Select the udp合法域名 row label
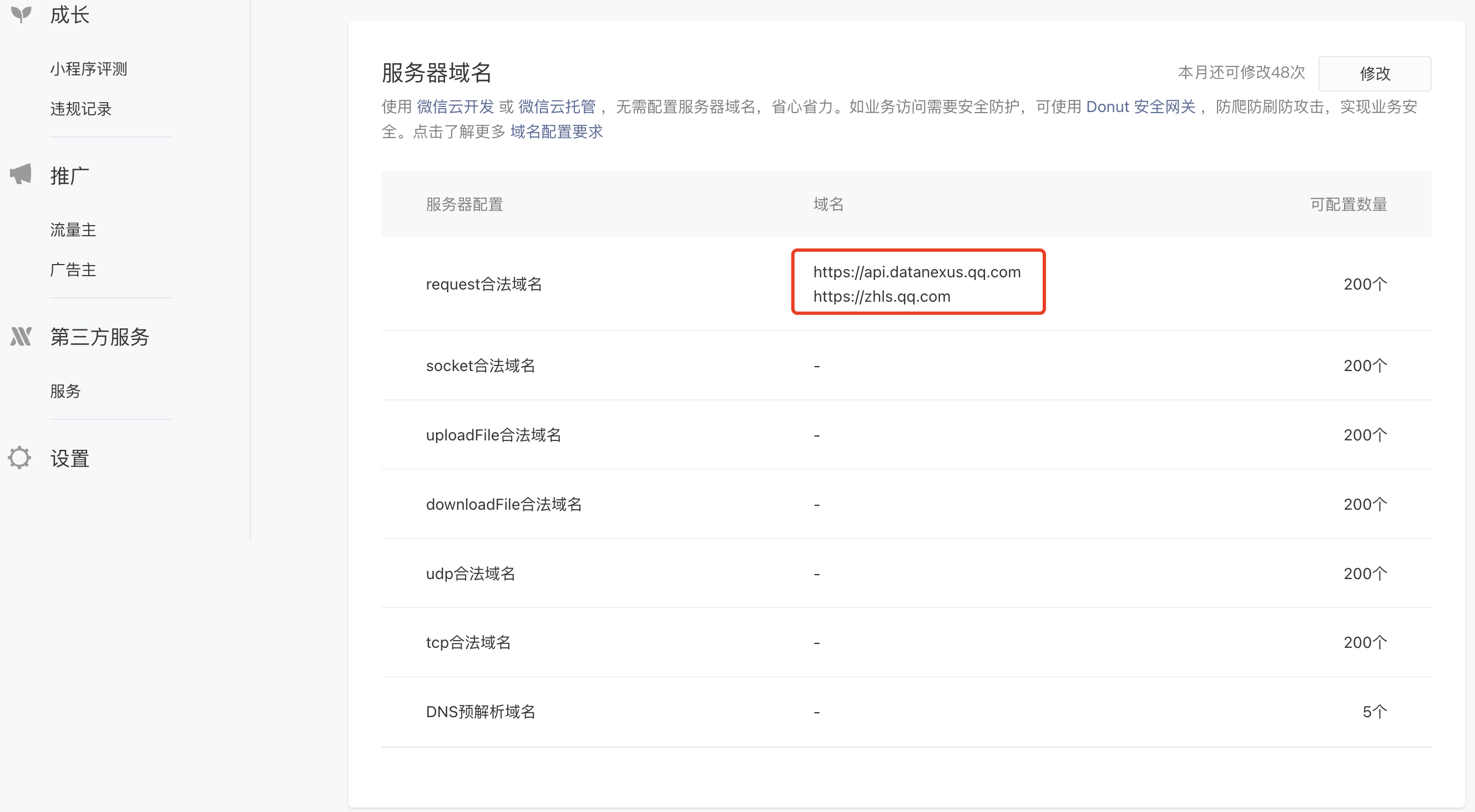Viewport: 1475px width, 812px height. [471, 574]
